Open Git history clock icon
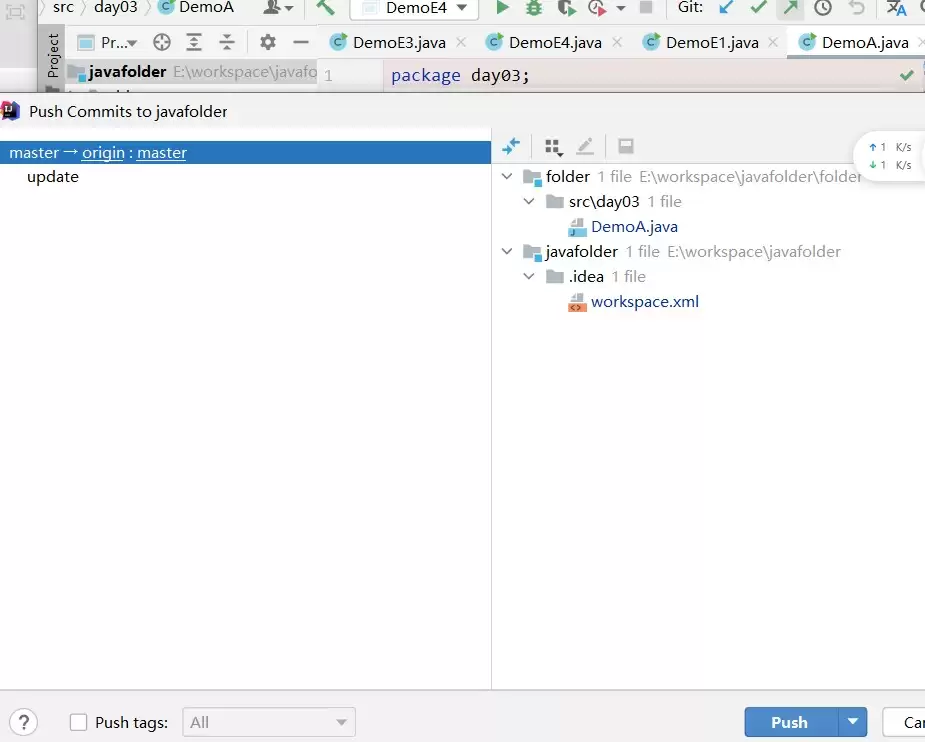Image resolution: width=925 pixels, height=742 pixels. coord(822,8)
